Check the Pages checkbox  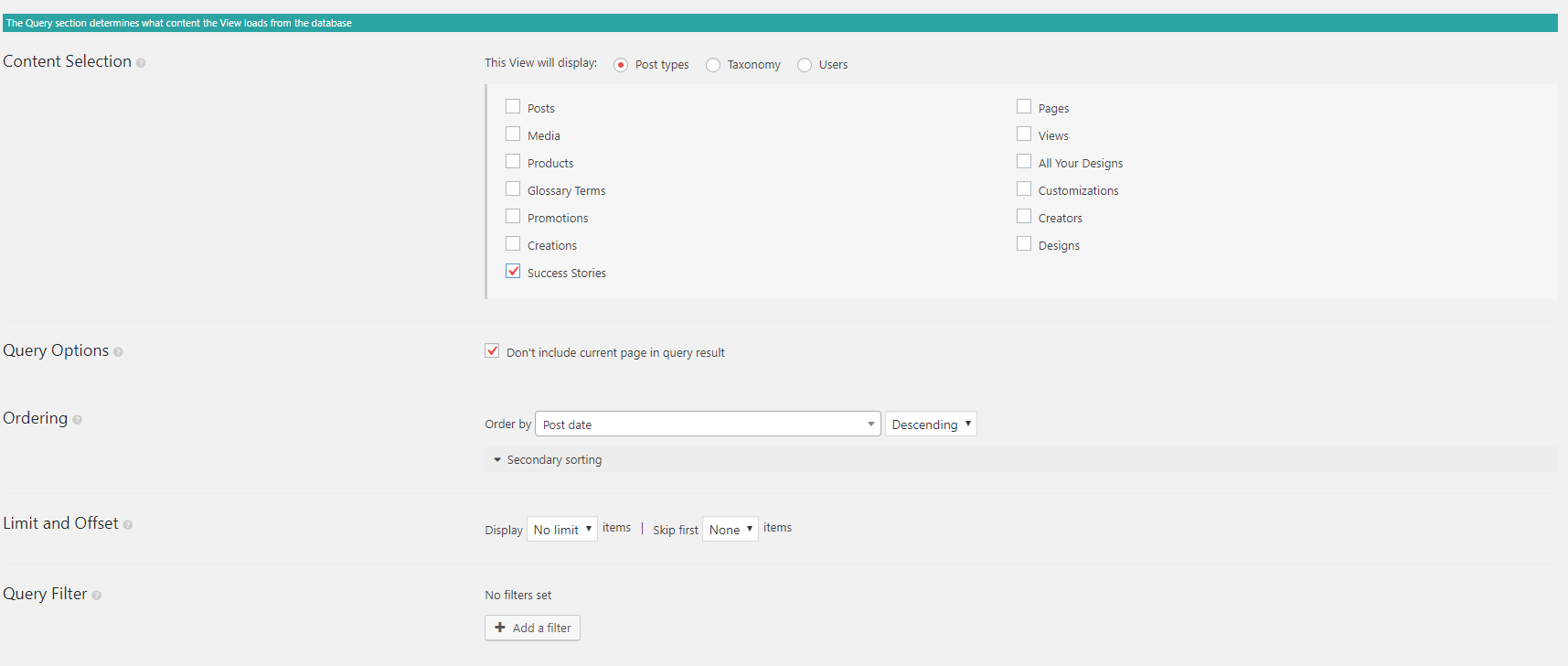[x=1024, y=107]
